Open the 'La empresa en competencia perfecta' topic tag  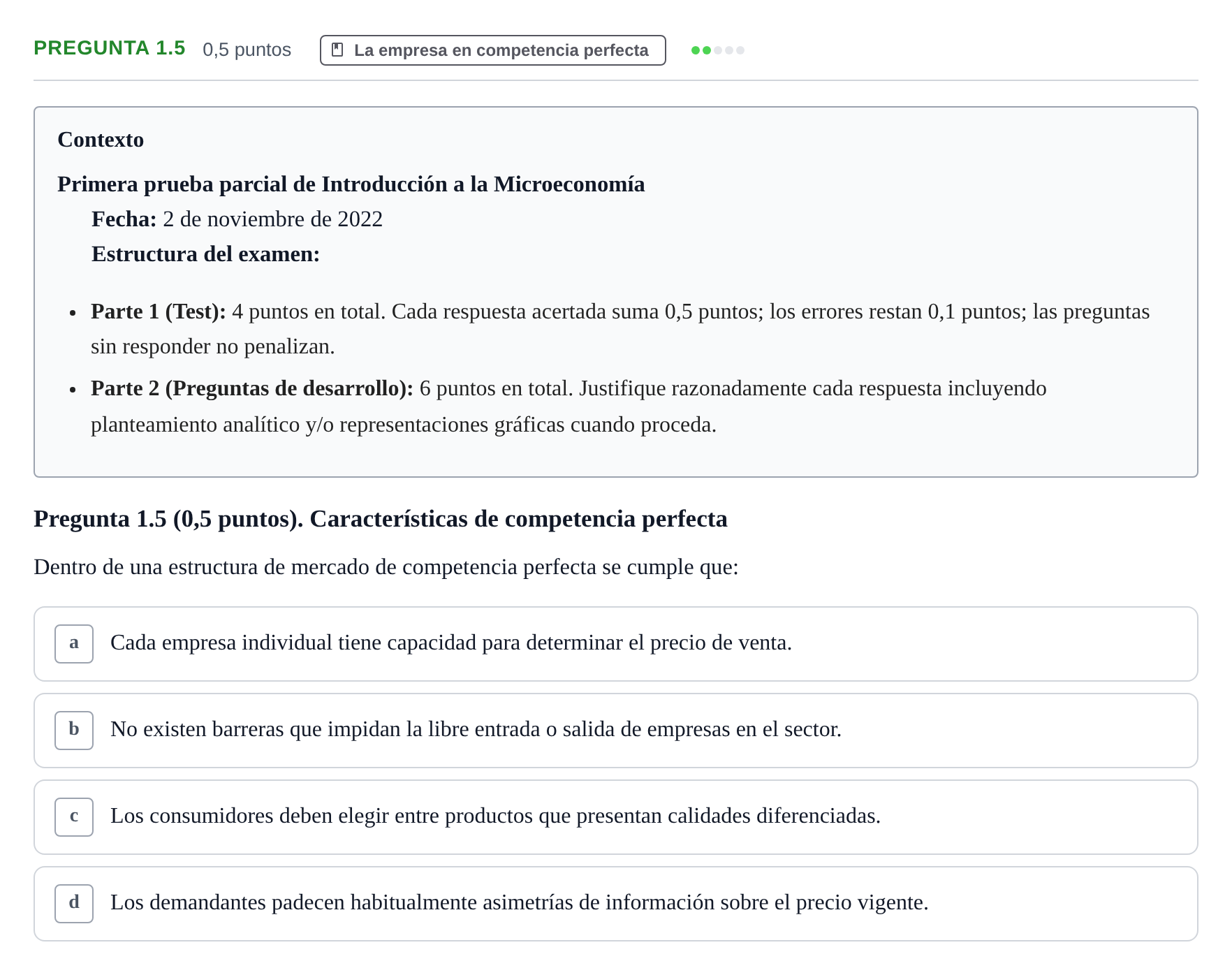pos(492,50)
